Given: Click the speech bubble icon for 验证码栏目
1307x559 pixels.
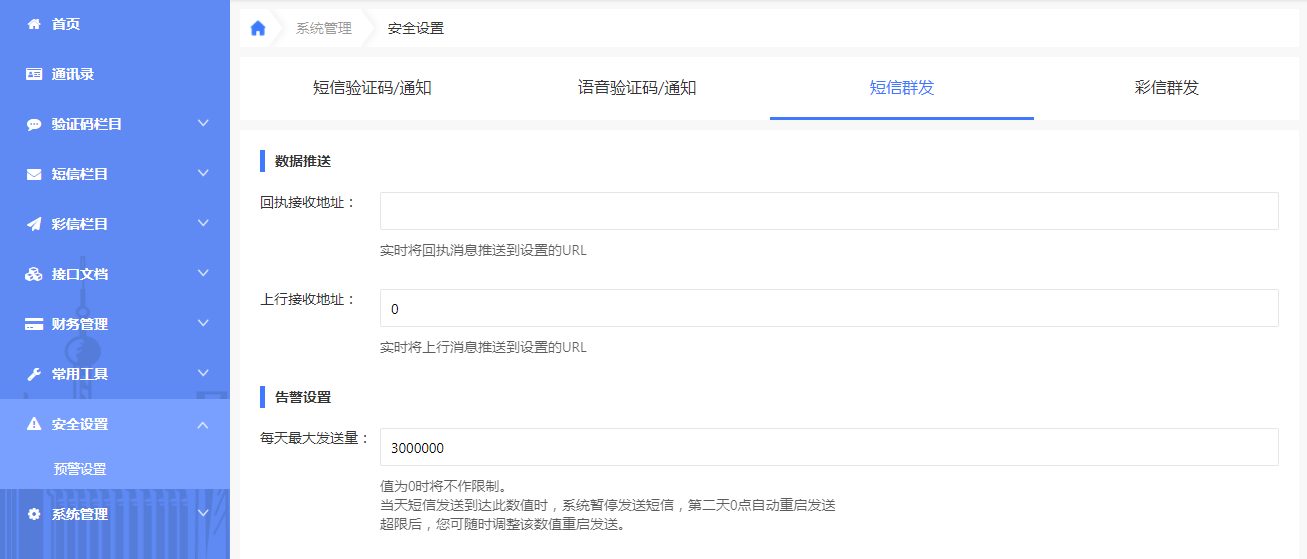Looking at the screenshot, I should pos(34,124).
